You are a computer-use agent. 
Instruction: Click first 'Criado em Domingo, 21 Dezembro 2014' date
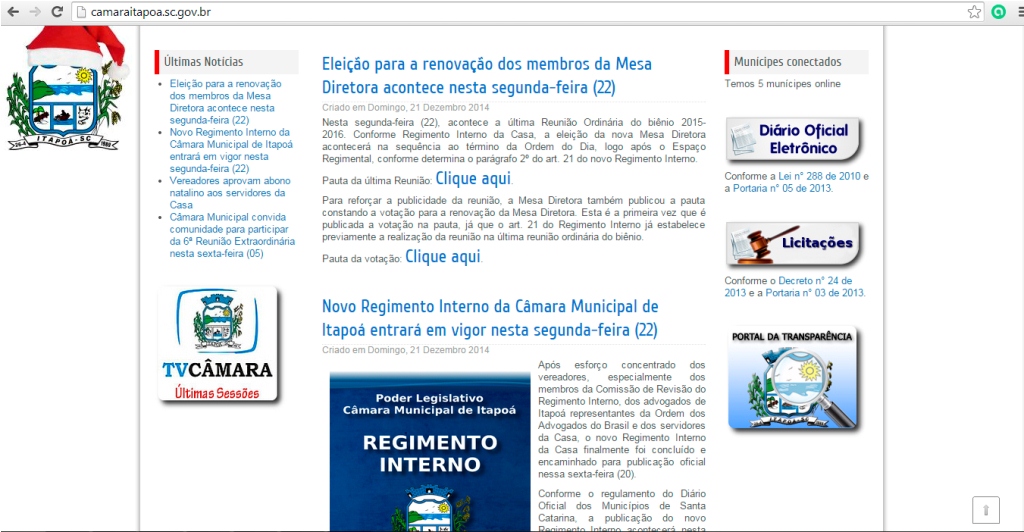click(x=406, y=107)
